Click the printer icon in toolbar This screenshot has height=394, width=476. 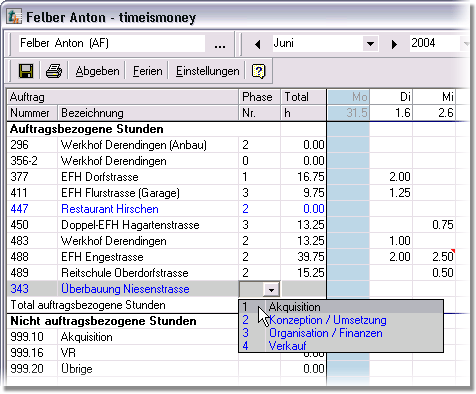[x=54, y=71]
